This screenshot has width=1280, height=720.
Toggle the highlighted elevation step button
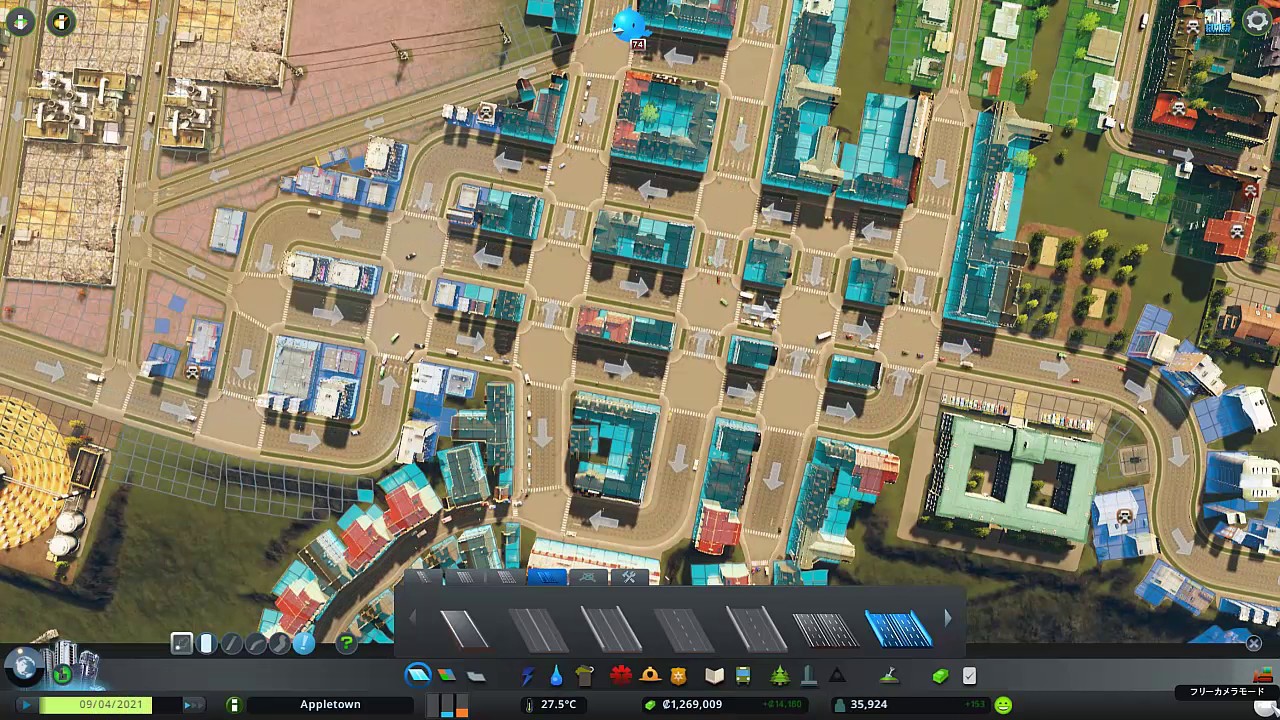(206, 644)
